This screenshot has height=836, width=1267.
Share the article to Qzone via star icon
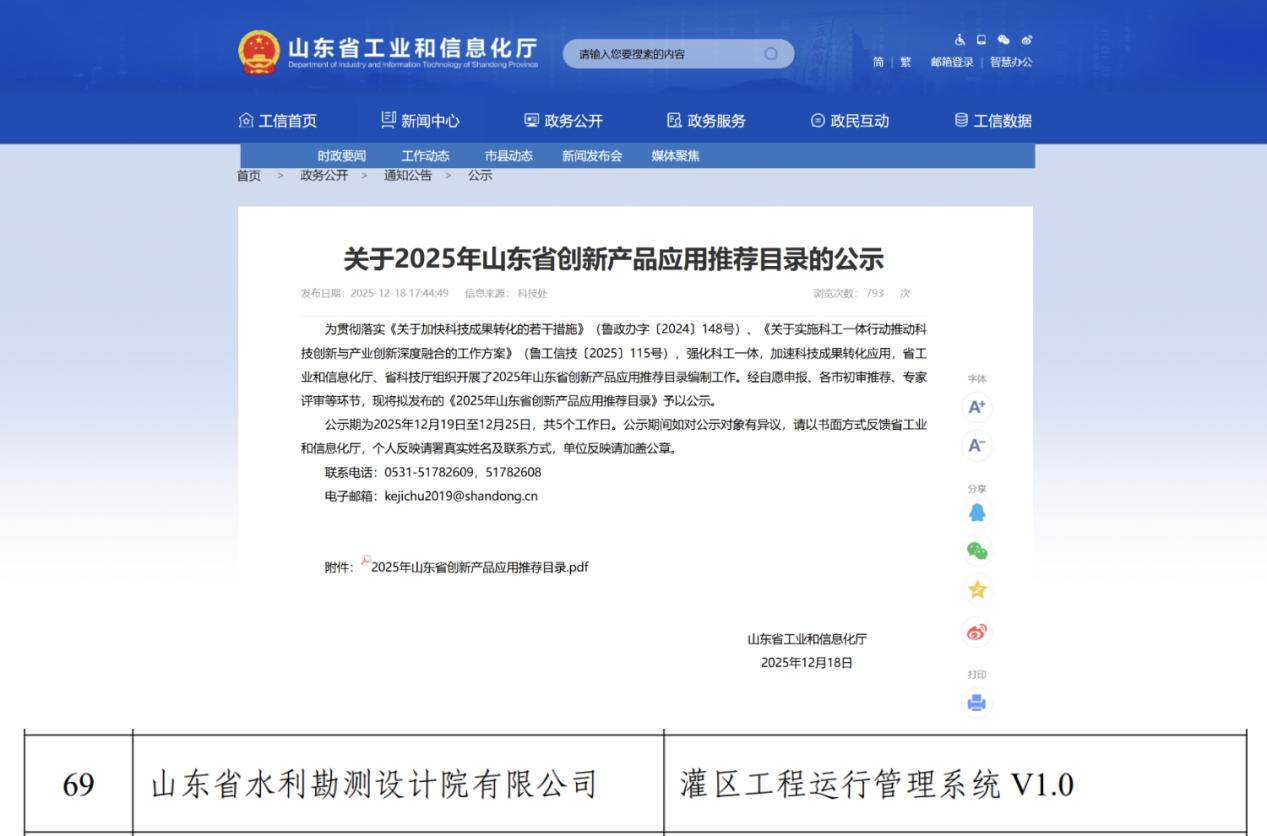(976, 590)
